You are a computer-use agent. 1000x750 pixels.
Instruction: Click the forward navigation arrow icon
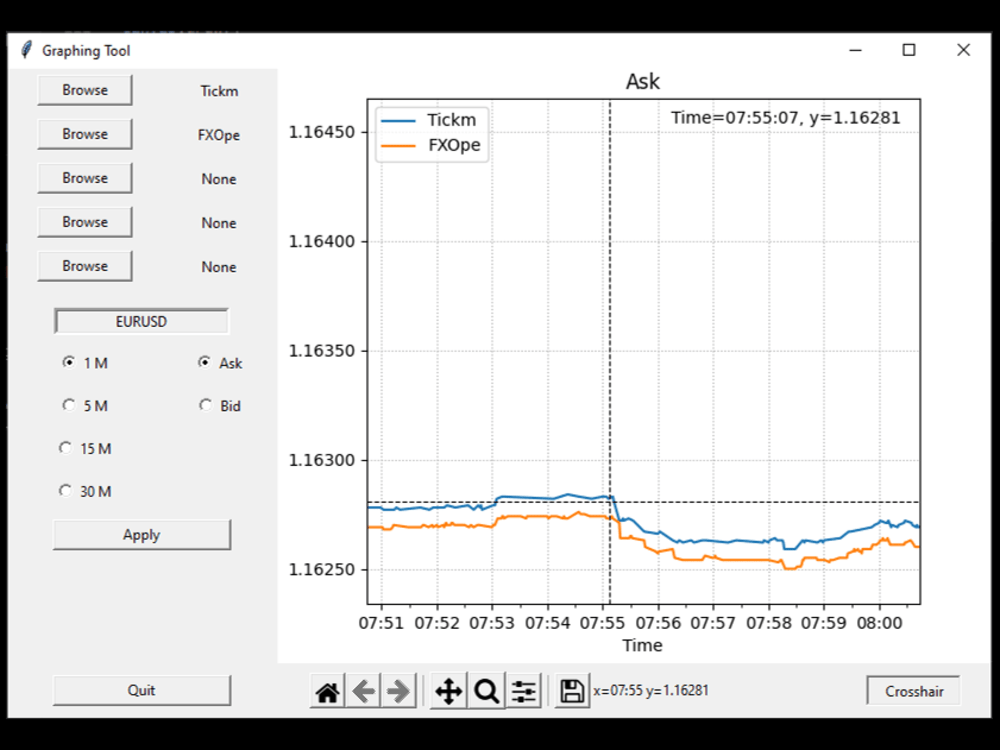[x=398, y=690]
